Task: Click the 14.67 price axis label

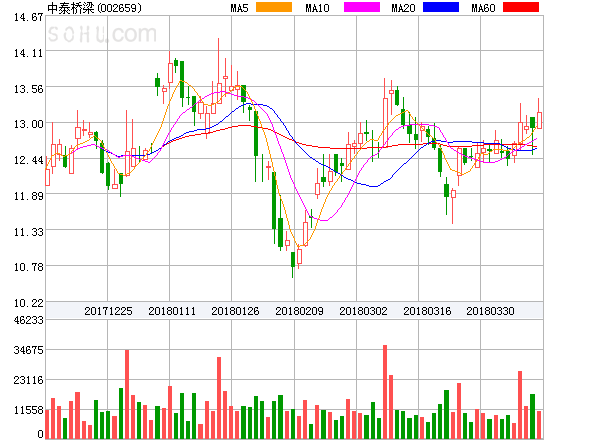Action: tap(28, 17)
